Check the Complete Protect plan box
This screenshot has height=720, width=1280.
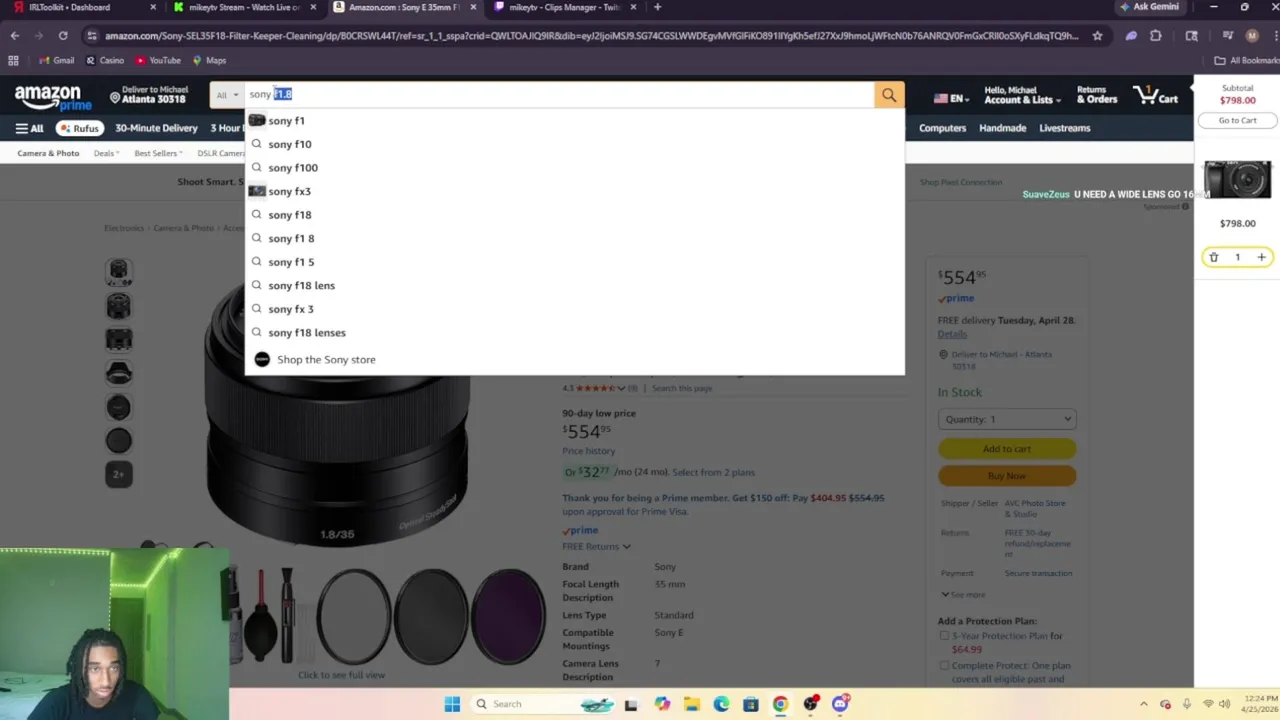coord(944,666)
